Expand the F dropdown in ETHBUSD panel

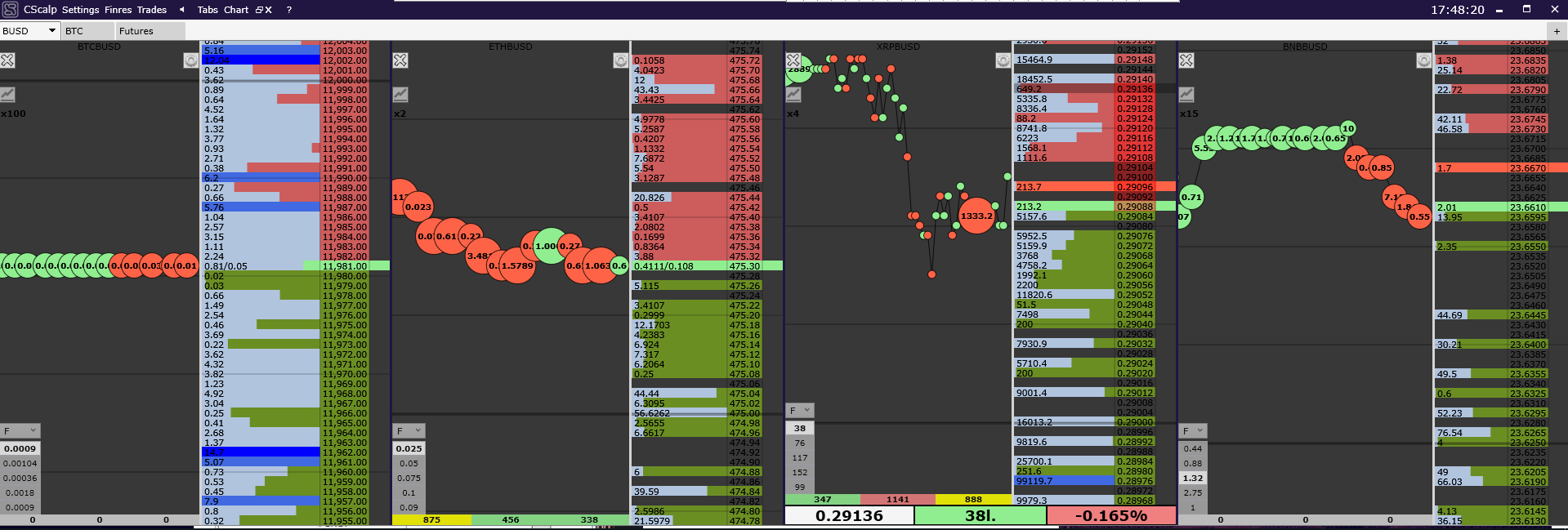click(409, 430)
